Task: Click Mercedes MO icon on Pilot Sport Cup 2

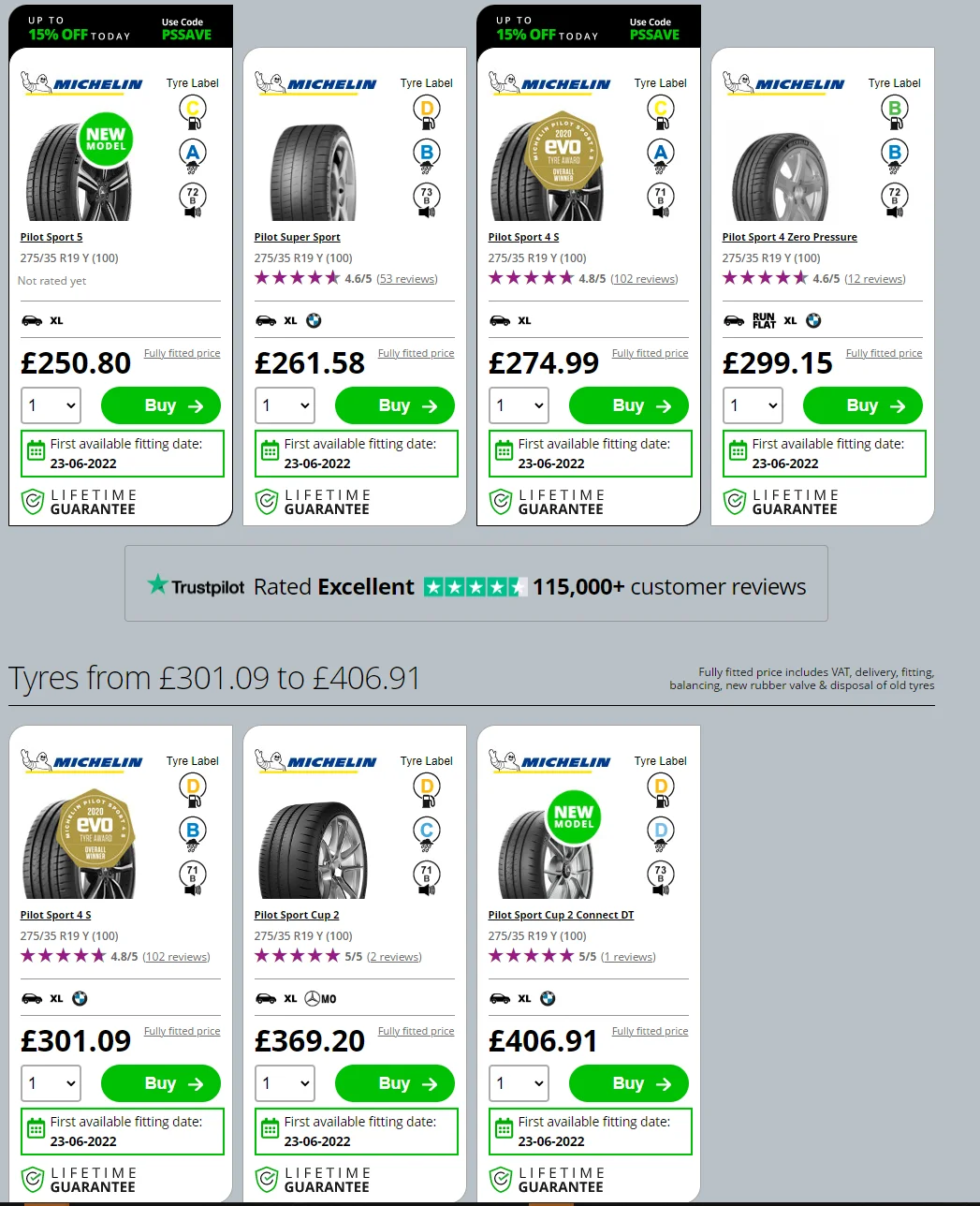Action: 320,998
